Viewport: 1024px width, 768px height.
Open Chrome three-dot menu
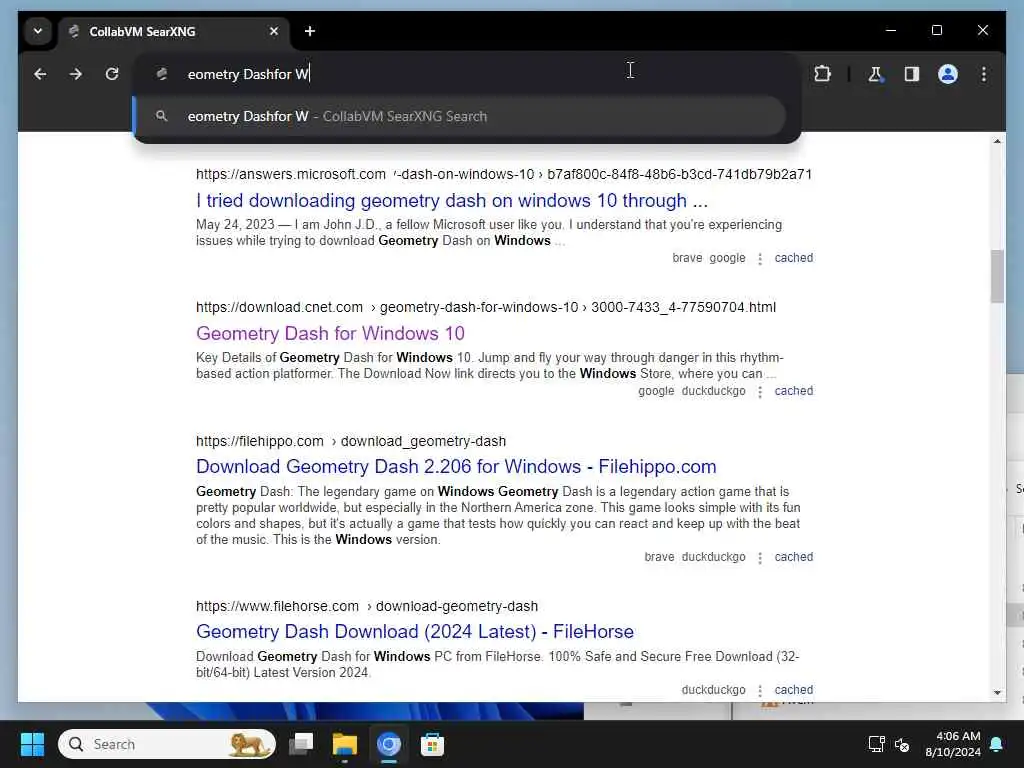pyautogui.click(x=984, y=74)
